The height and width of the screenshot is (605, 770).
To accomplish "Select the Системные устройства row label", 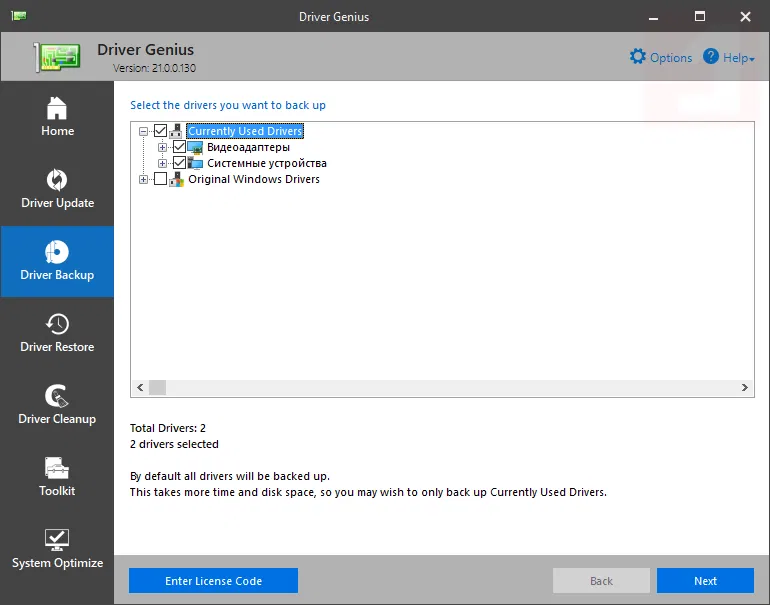I will (x=267, y=163).
